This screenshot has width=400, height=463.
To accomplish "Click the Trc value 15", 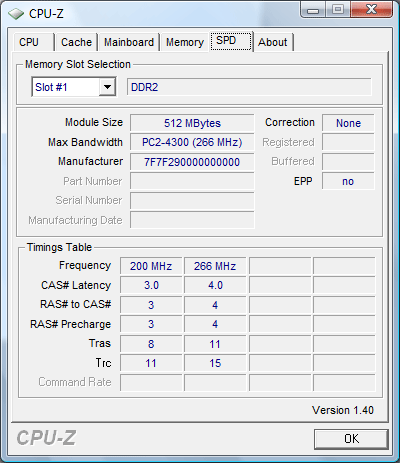I will (x=215, y=363).
